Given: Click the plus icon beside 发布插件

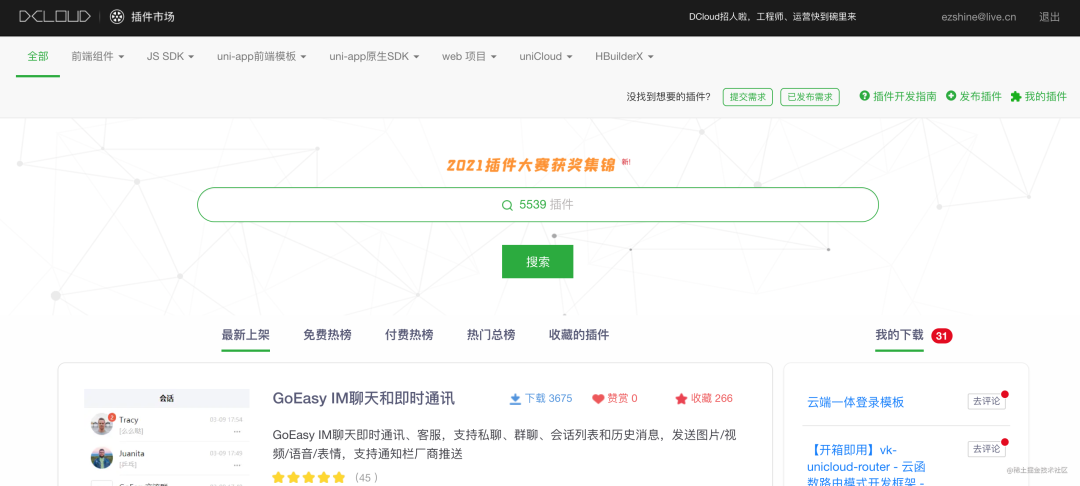Looking at the screenshot, I should tap(951, 96).
